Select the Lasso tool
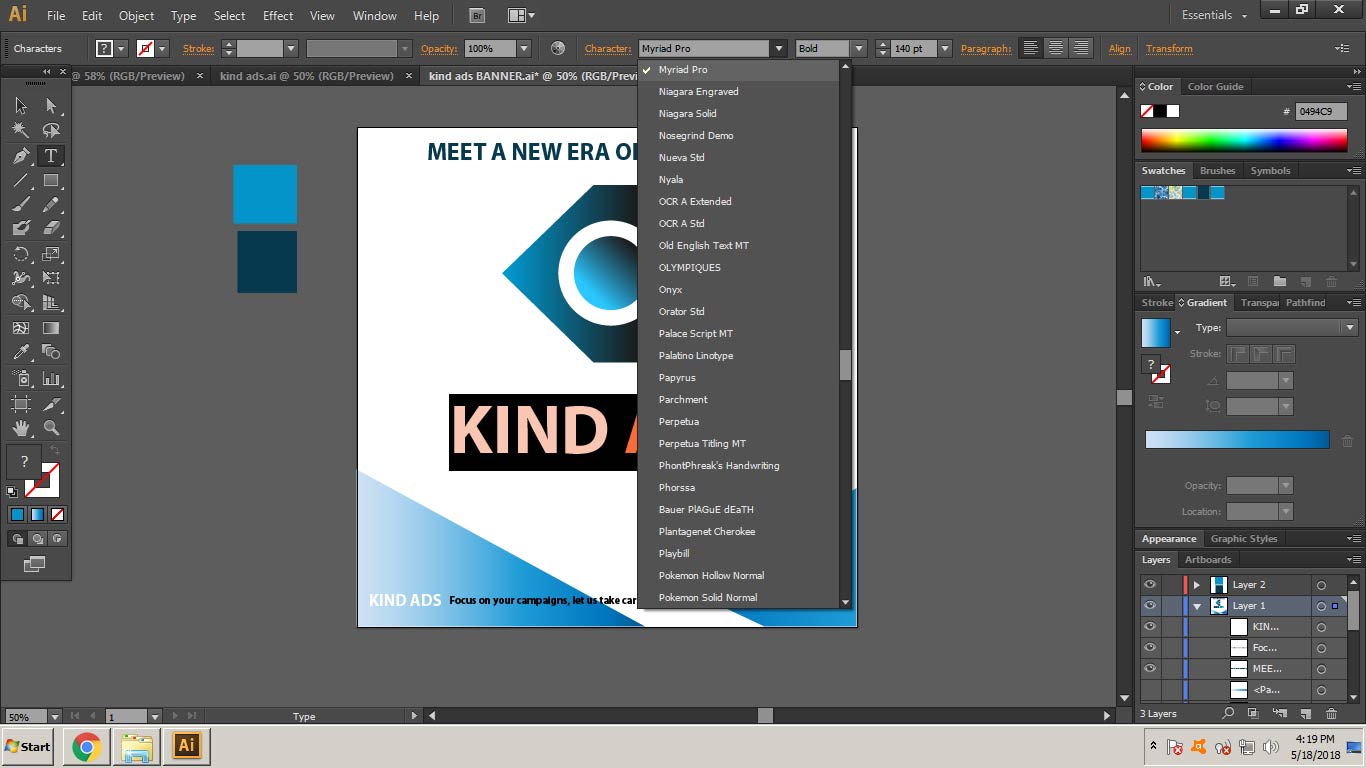The width and height of the screenshot is (1366, 768). tap(51, 130)
